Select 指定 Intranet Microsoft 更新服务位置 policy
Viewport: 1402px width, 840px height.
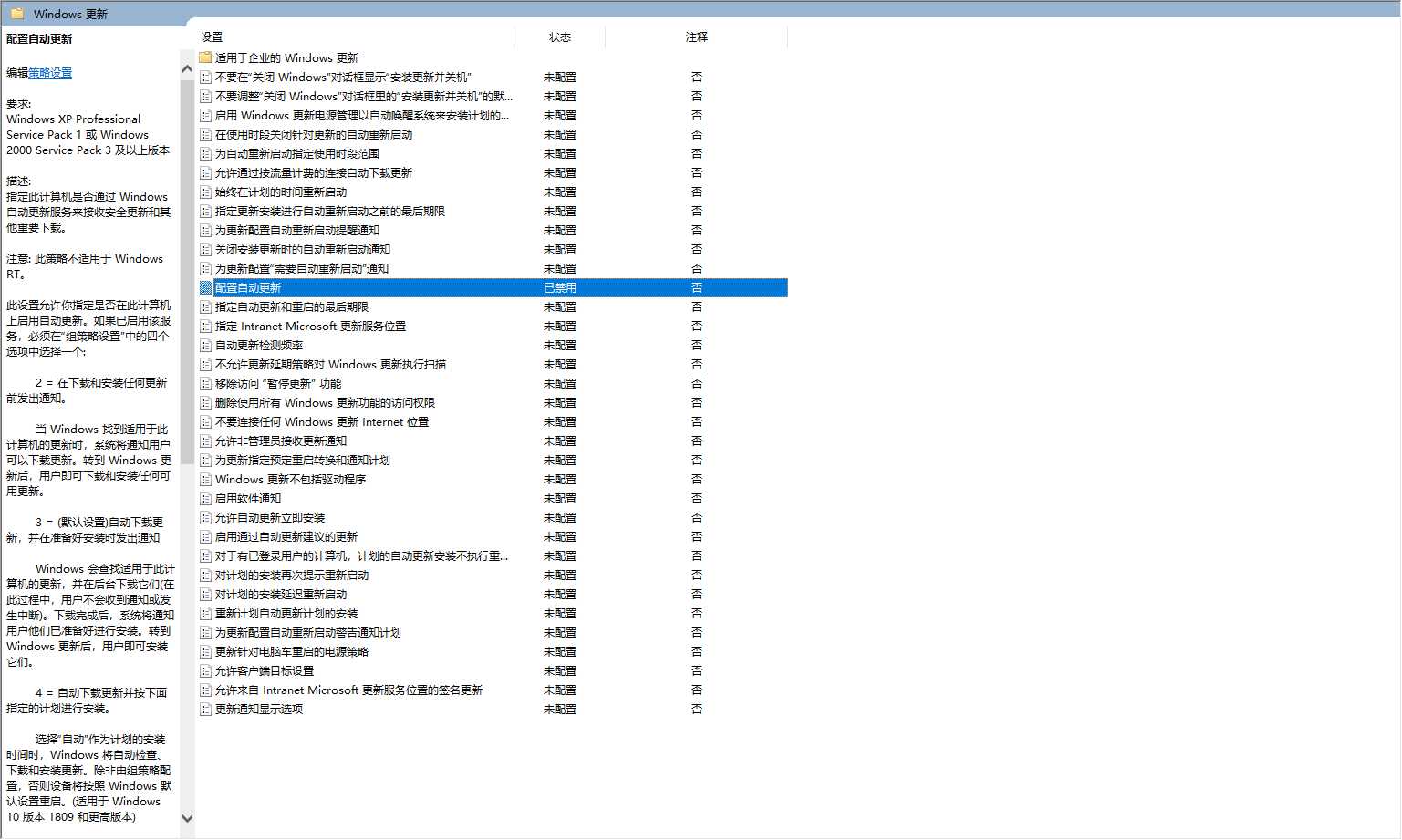(310, 326)
